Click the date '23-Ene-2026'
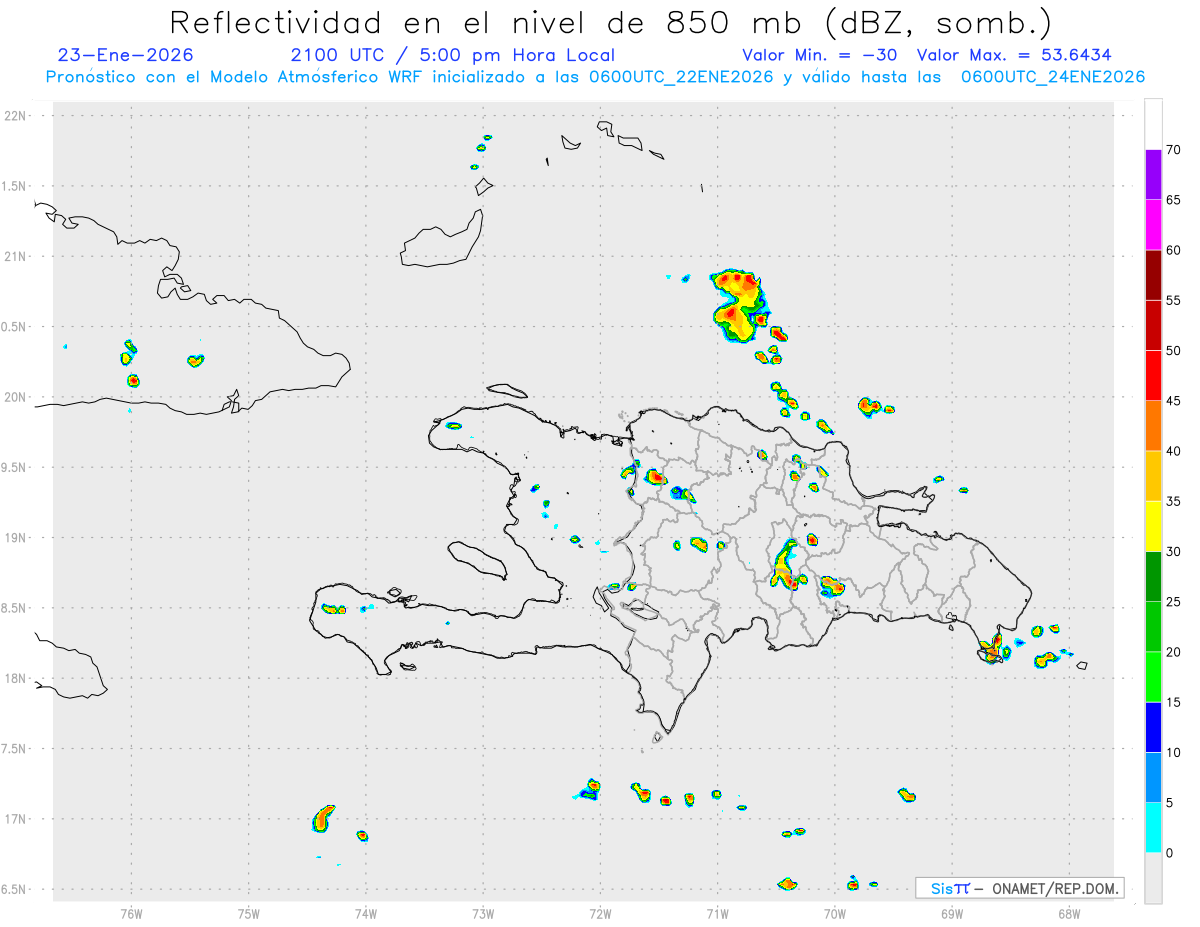The width and height of the screenshot is (1200, 927). (126, 55)
